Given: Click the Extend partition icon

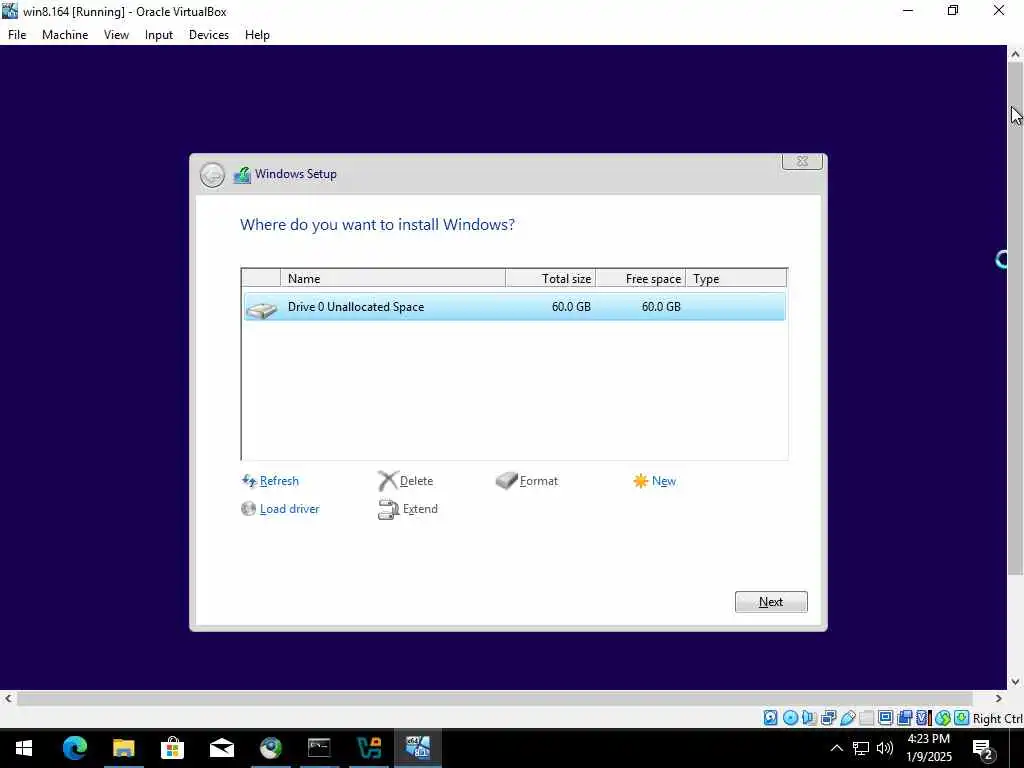Looking at the screenshot, I should point(388,509).
